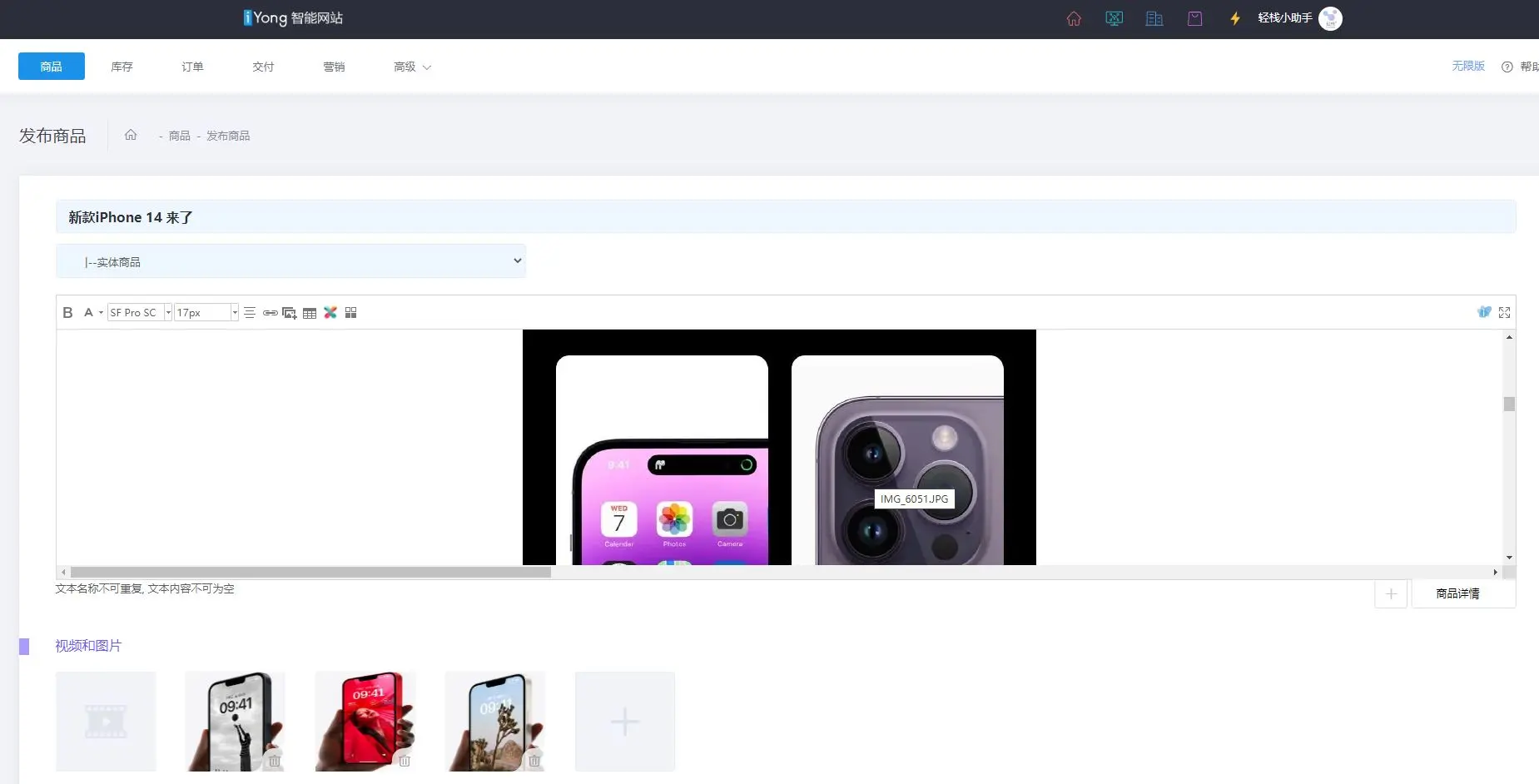
Task: Open the 库存 menu tab
Action: 122,67
